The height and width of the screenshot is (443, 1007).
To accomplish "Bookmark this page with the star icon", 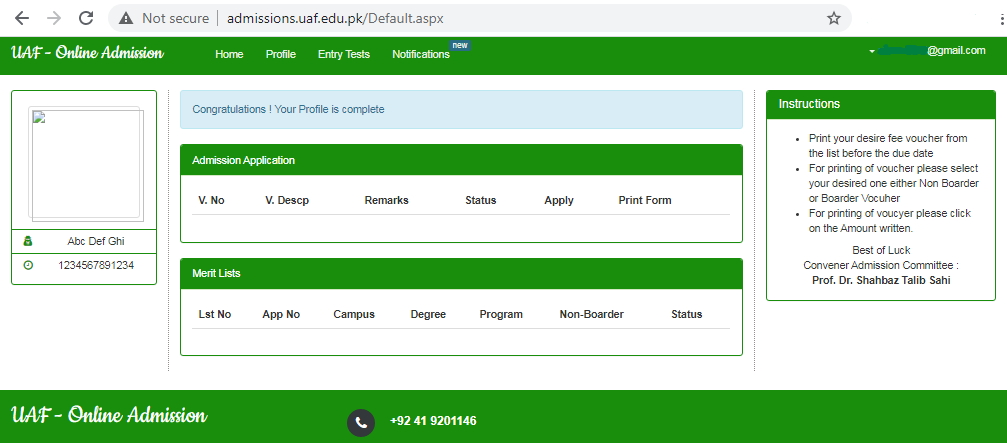I will tap(834, 19).
